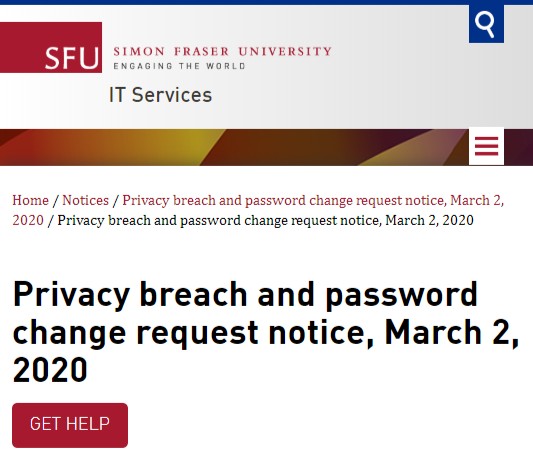Open the Notices breadcrumb link
This screenshot has width=533, height=461.
point(86,201)
